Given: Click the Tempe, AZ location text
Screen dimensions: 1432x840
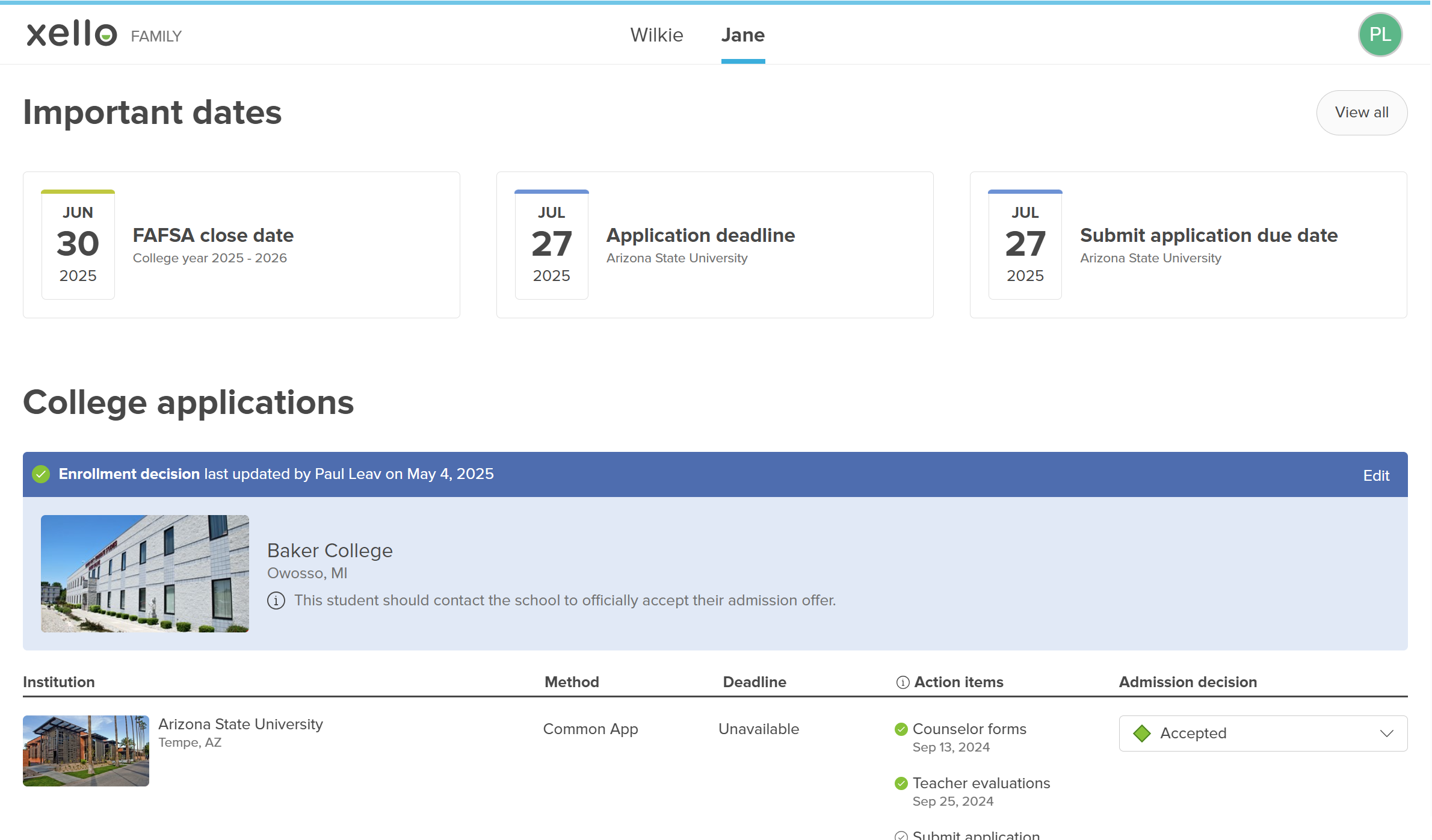Looking at the screenshot, I should click(190, 743).
